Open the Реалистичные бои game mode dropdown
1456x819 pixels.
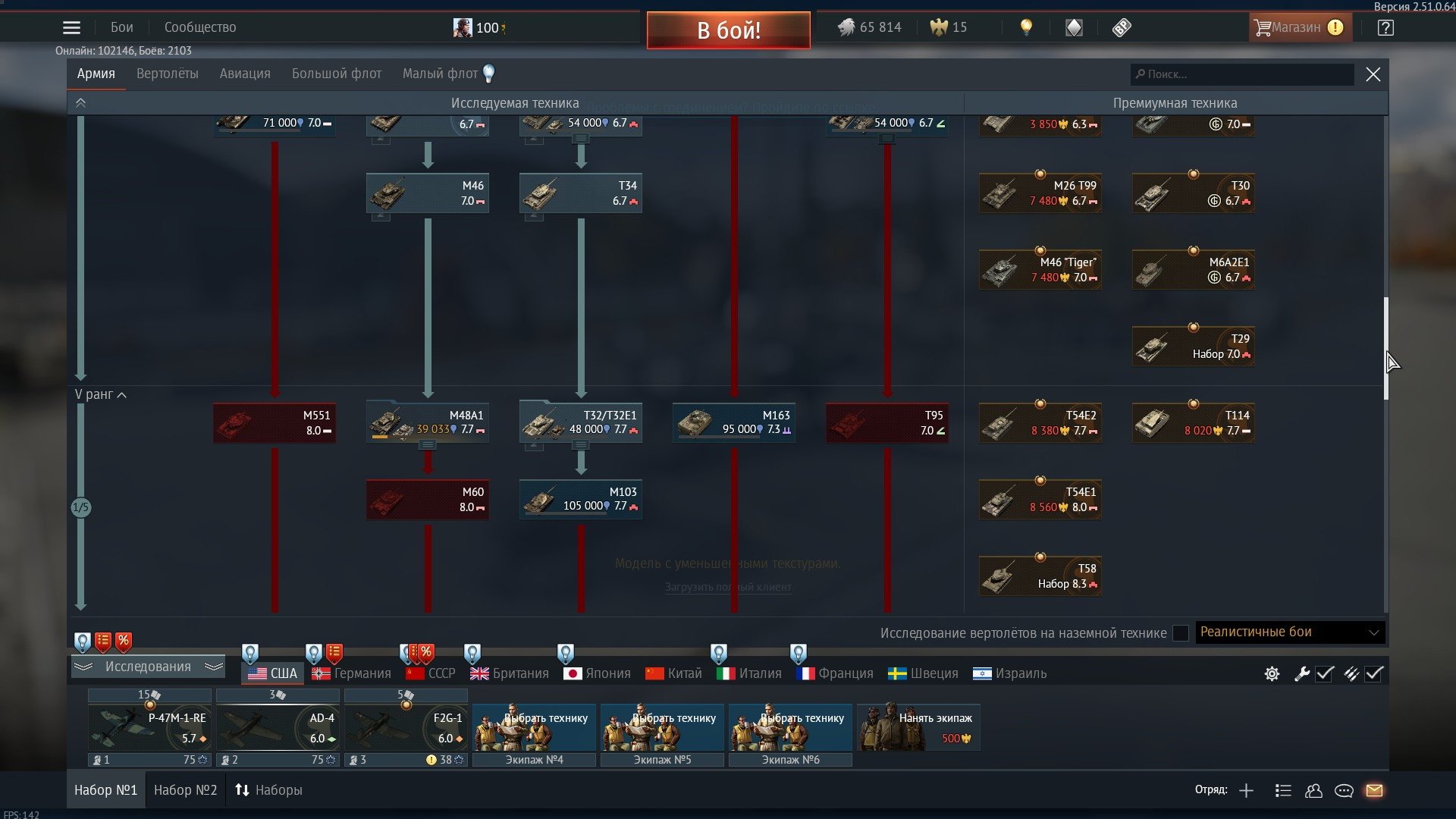click(x=1290, y=632)
